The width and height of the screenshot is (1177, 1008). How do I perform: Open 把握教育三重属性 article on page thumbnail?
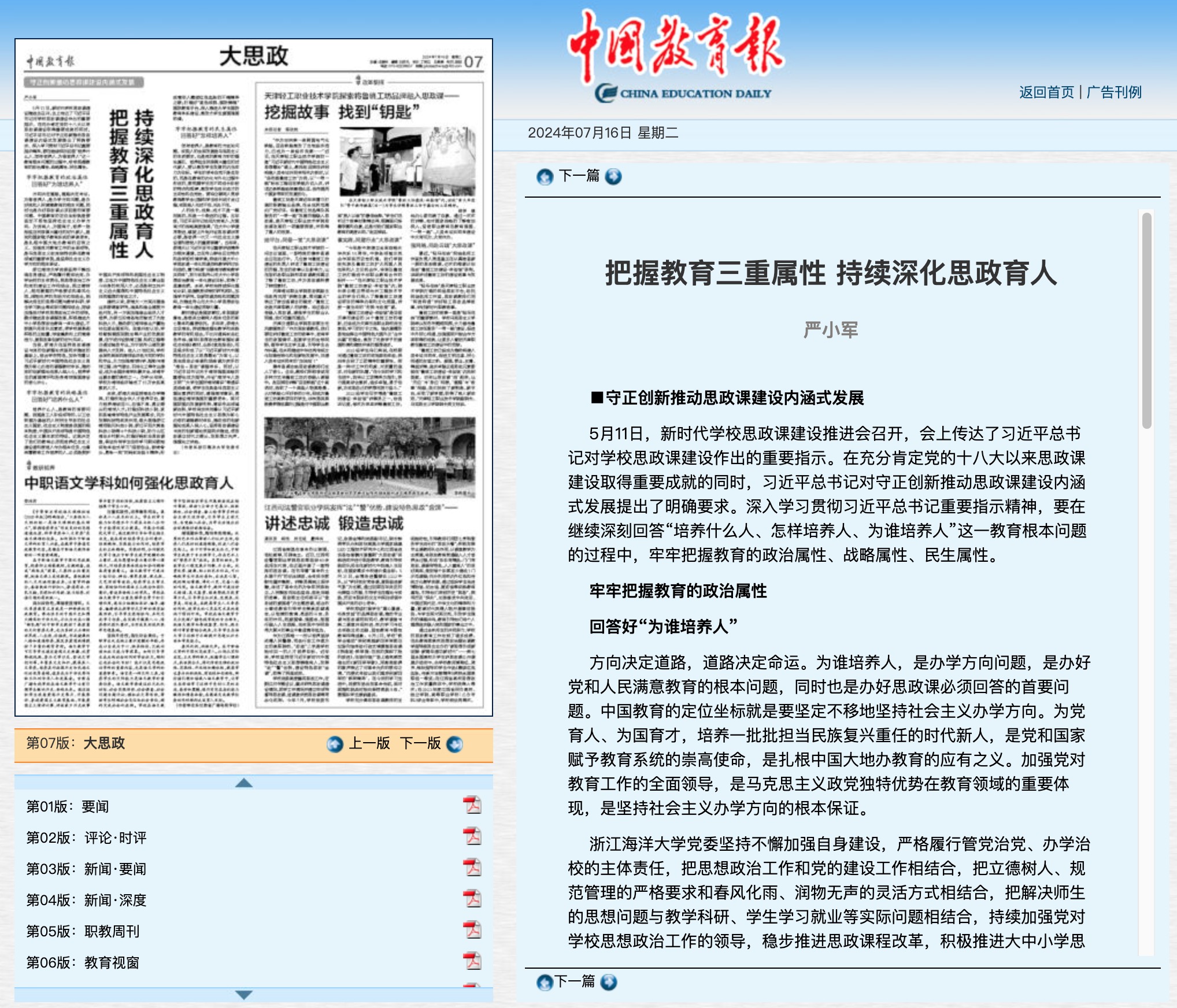132,183
